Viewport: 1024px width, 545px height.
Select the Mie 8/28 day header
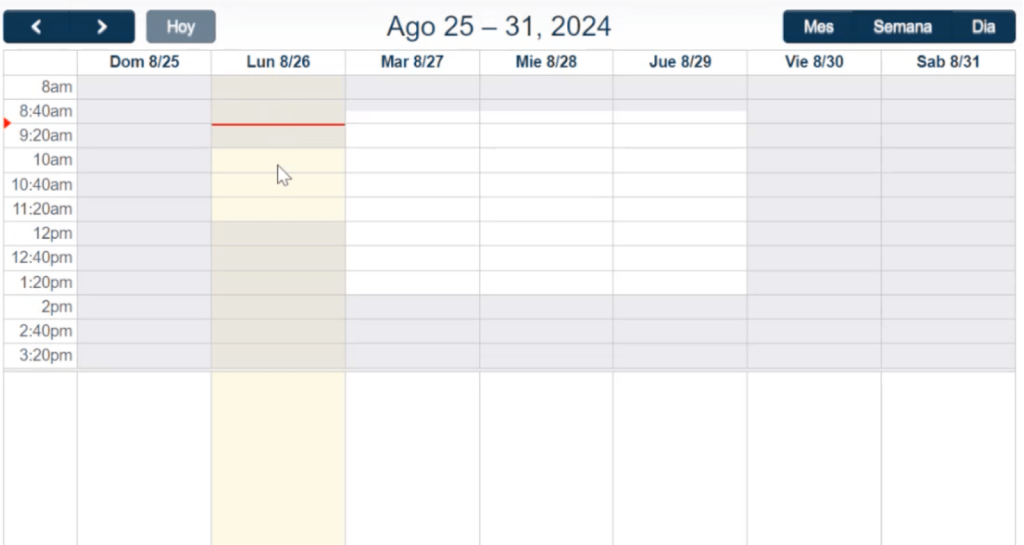click(546, 62)
